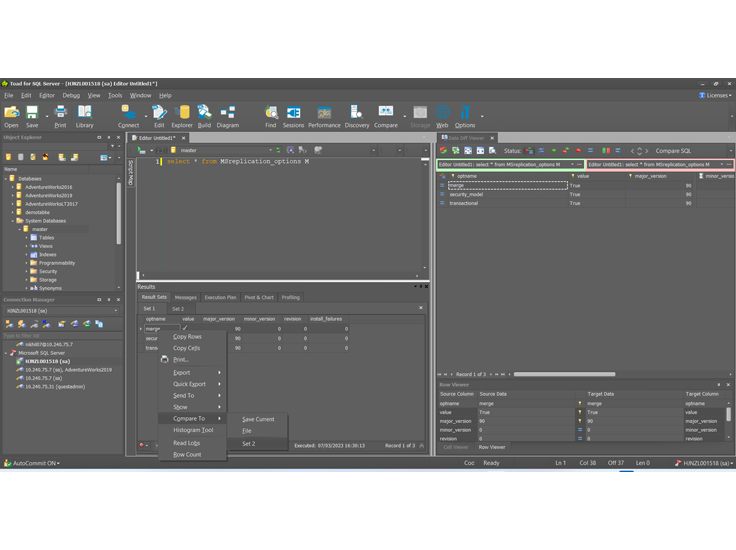Expand the Tables node under master

[x=27, y=237]
